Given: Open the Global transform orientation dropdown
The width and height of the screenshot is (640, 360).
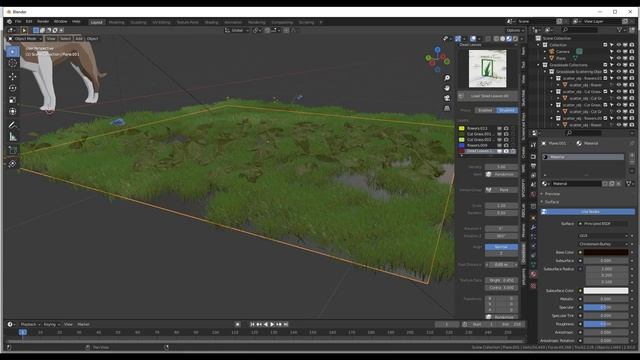Looking at the screenshot, I should pyautogui.click(x=237, y=30).
